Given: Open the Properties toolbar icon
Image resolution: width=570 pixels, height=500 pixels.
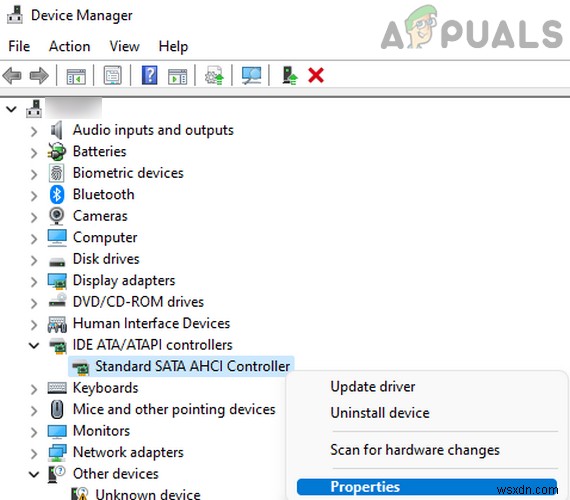Looking at the screenshot, I should [x=113, y=76].
